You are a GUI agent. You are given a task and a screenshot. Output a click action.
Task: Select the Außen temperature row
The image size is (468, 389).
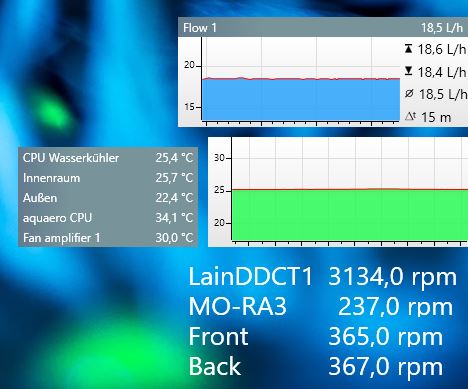[108, 198]
